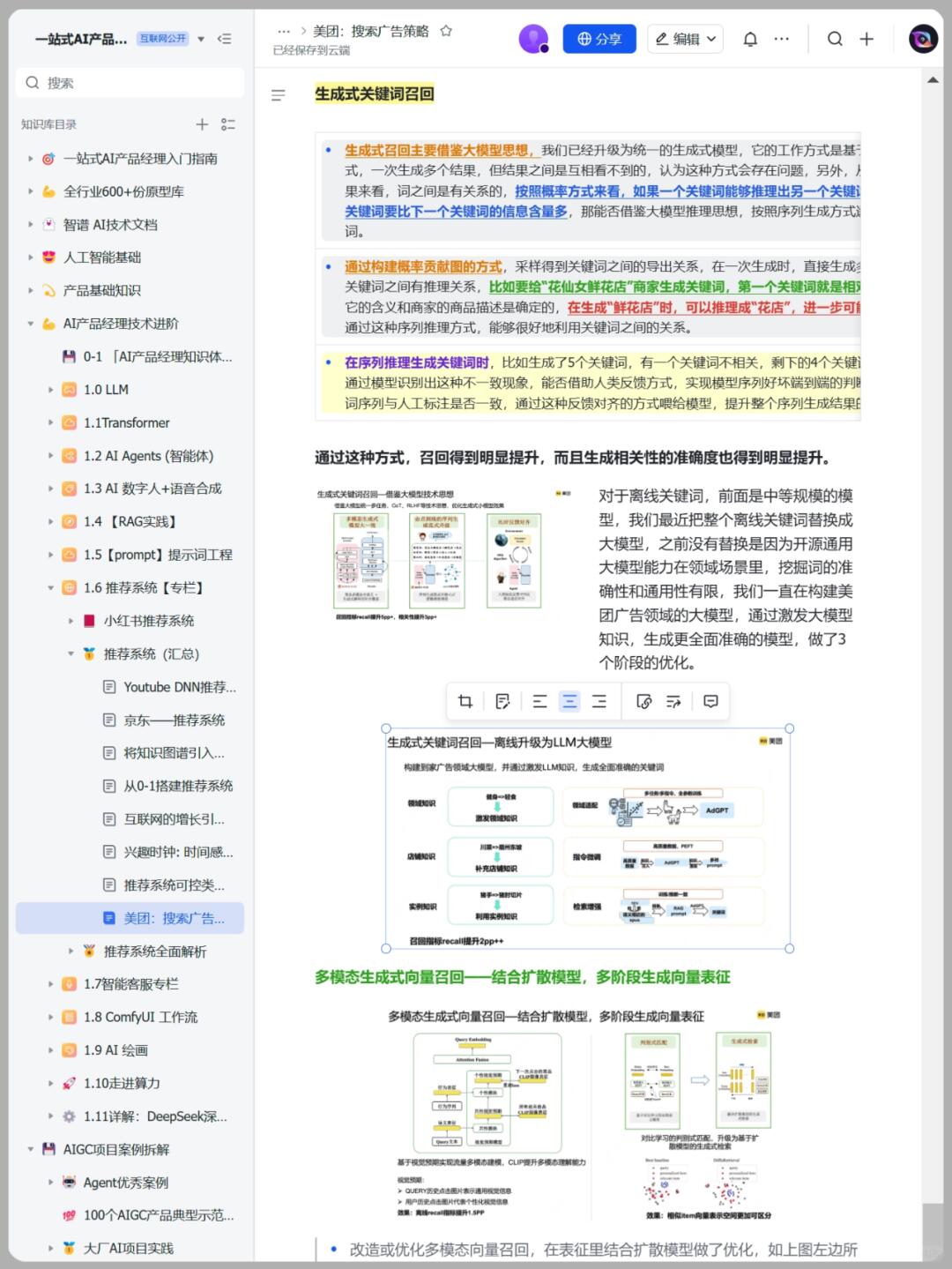Select the 美团：搜索广告... tree item
The height and width of the screenshot is (1269, 952).
coord(130,918)
